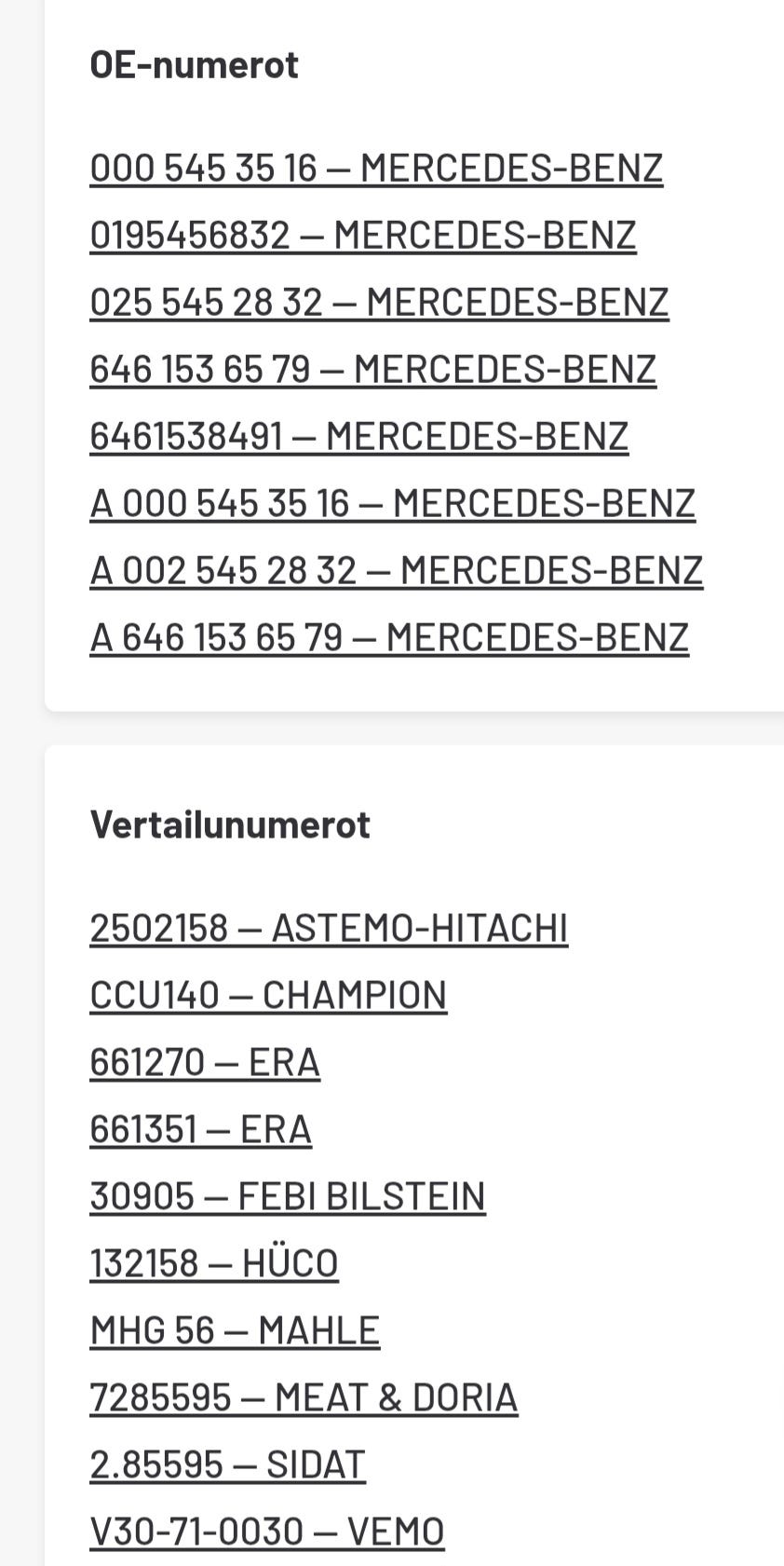Image resolution: width=784 pixels, height=1566 pixels.
Task: Select the 661351 ERA link
Action: pyautogui.click(x=200, y=1130)
